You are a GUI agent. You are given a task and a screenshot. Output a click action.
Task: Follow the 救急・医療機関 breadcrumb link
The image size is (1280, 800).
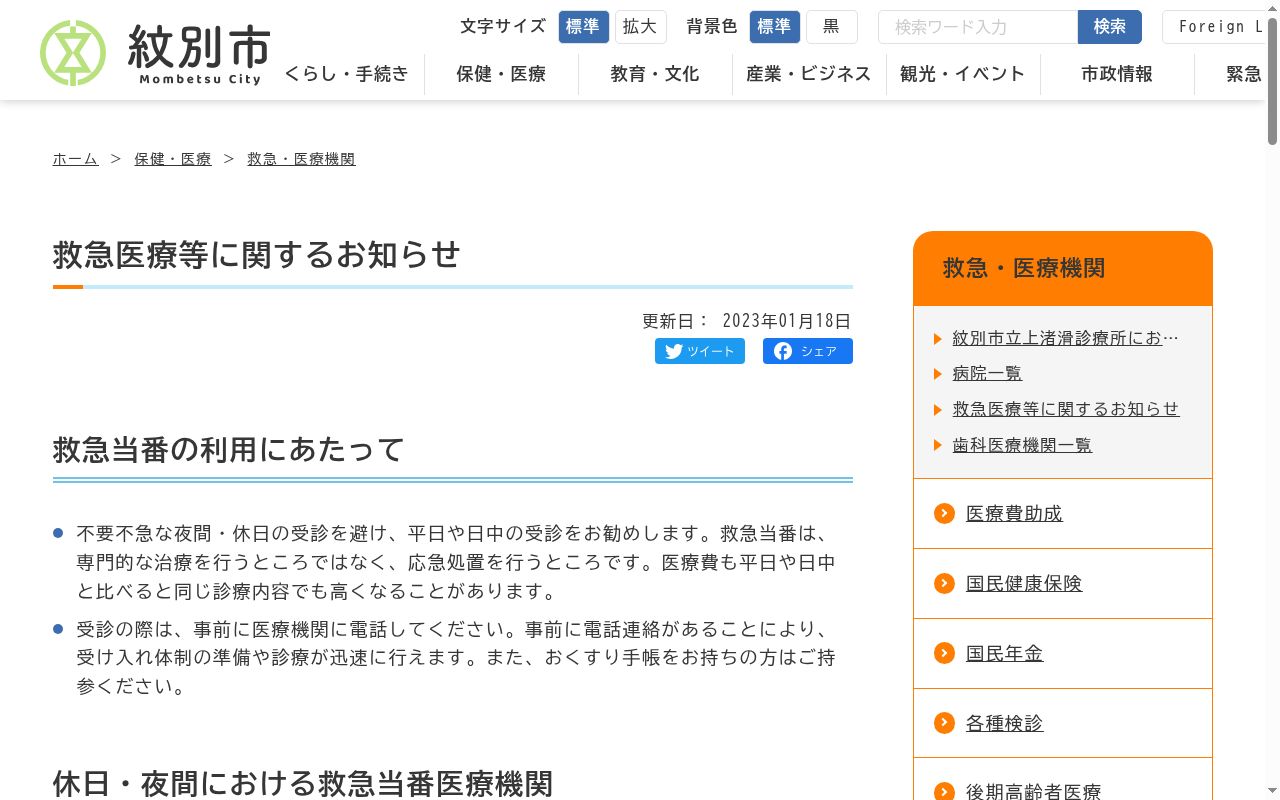tap(301, 159)
